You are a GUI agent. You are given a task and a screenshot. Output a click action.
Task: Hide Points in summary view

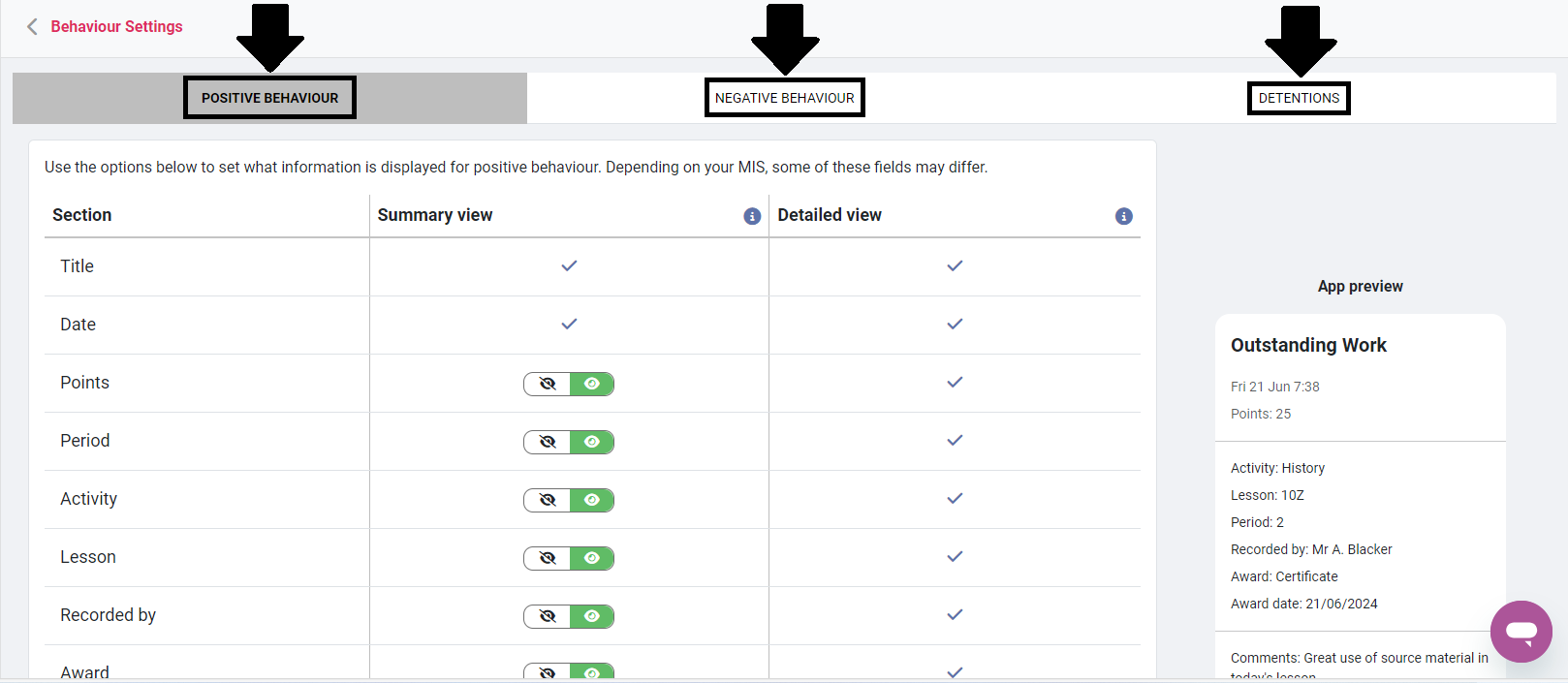(x=548, y=384)
